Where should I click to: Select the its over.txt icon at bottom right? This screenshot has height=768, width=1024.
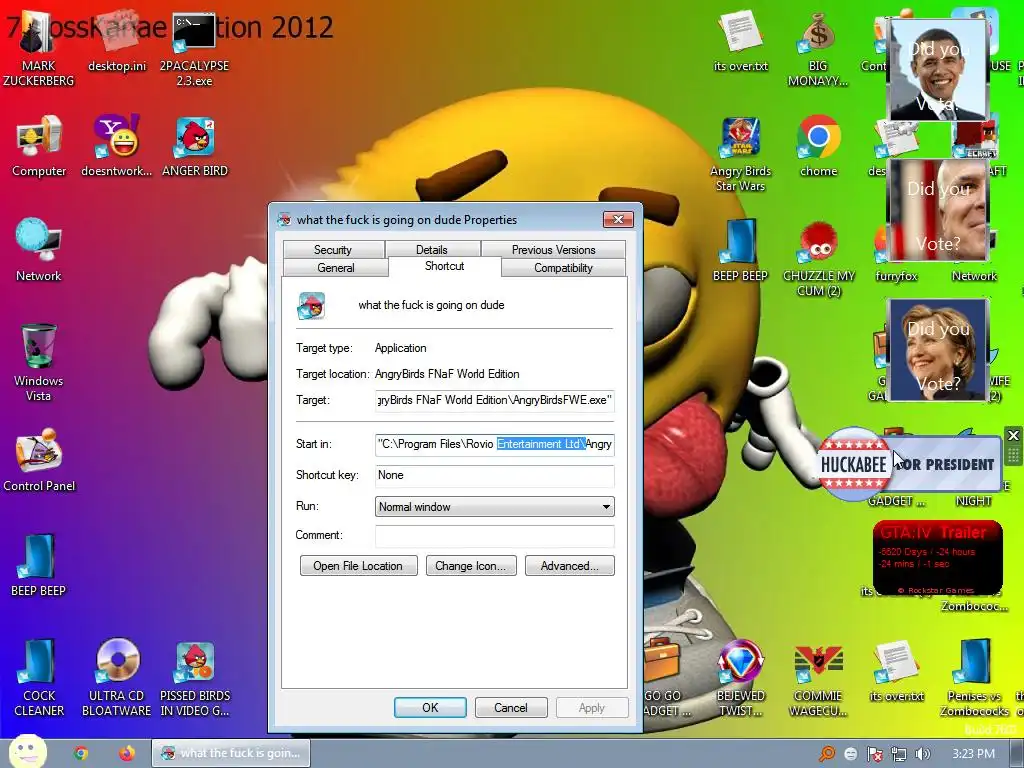pyautogui.click(x=896, y=671)
